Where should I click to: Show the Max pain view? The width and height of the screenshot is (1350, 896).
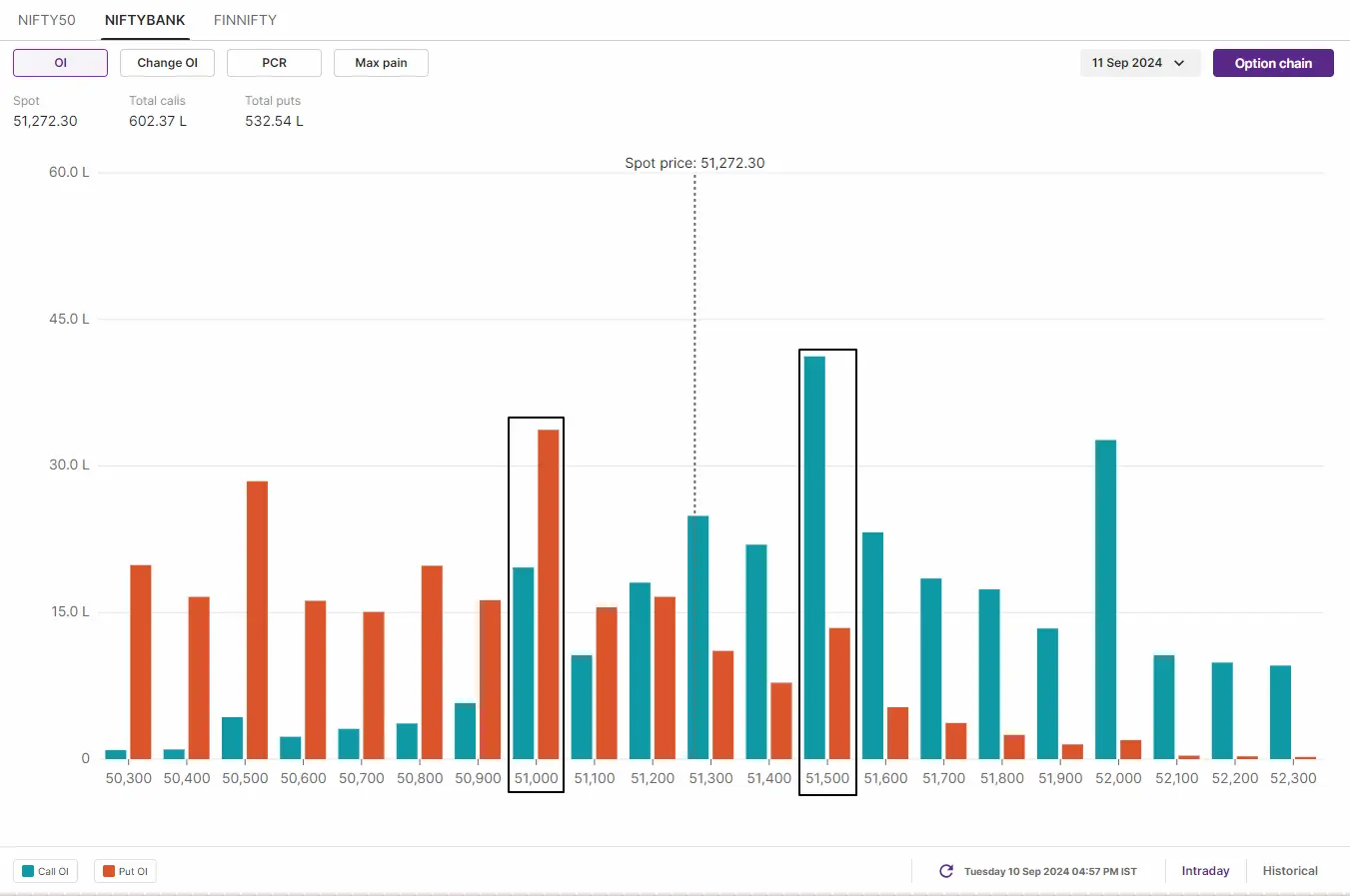pos(381,63)
